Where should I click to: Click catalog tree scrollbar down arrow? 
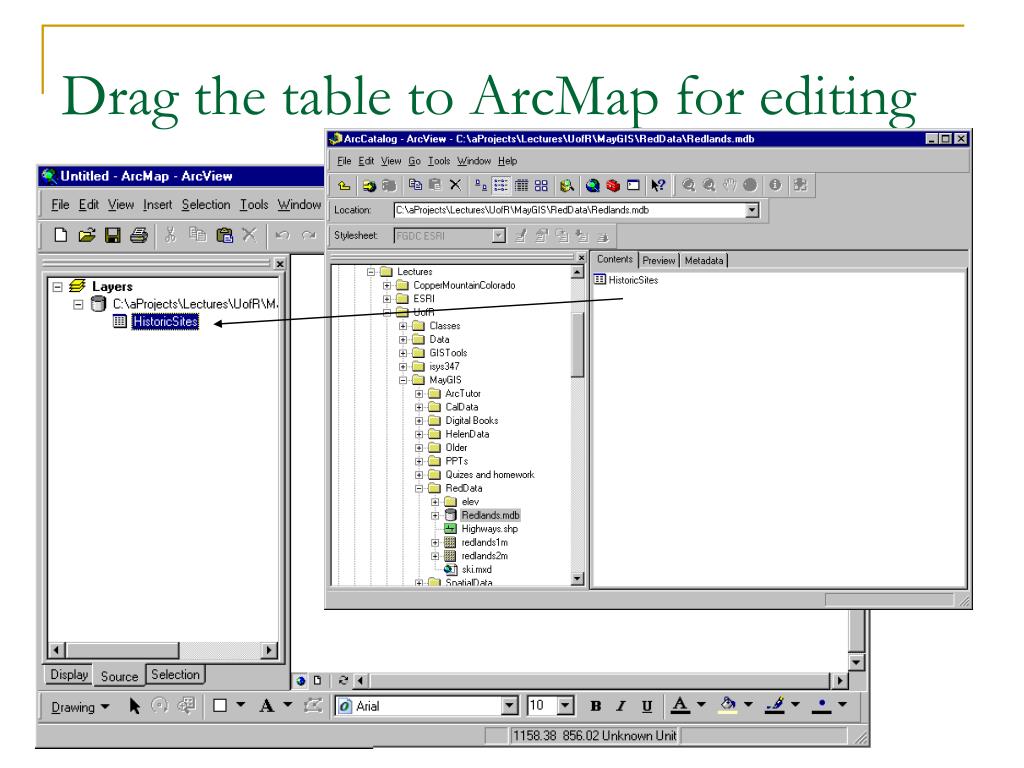(x=577, y=579)
